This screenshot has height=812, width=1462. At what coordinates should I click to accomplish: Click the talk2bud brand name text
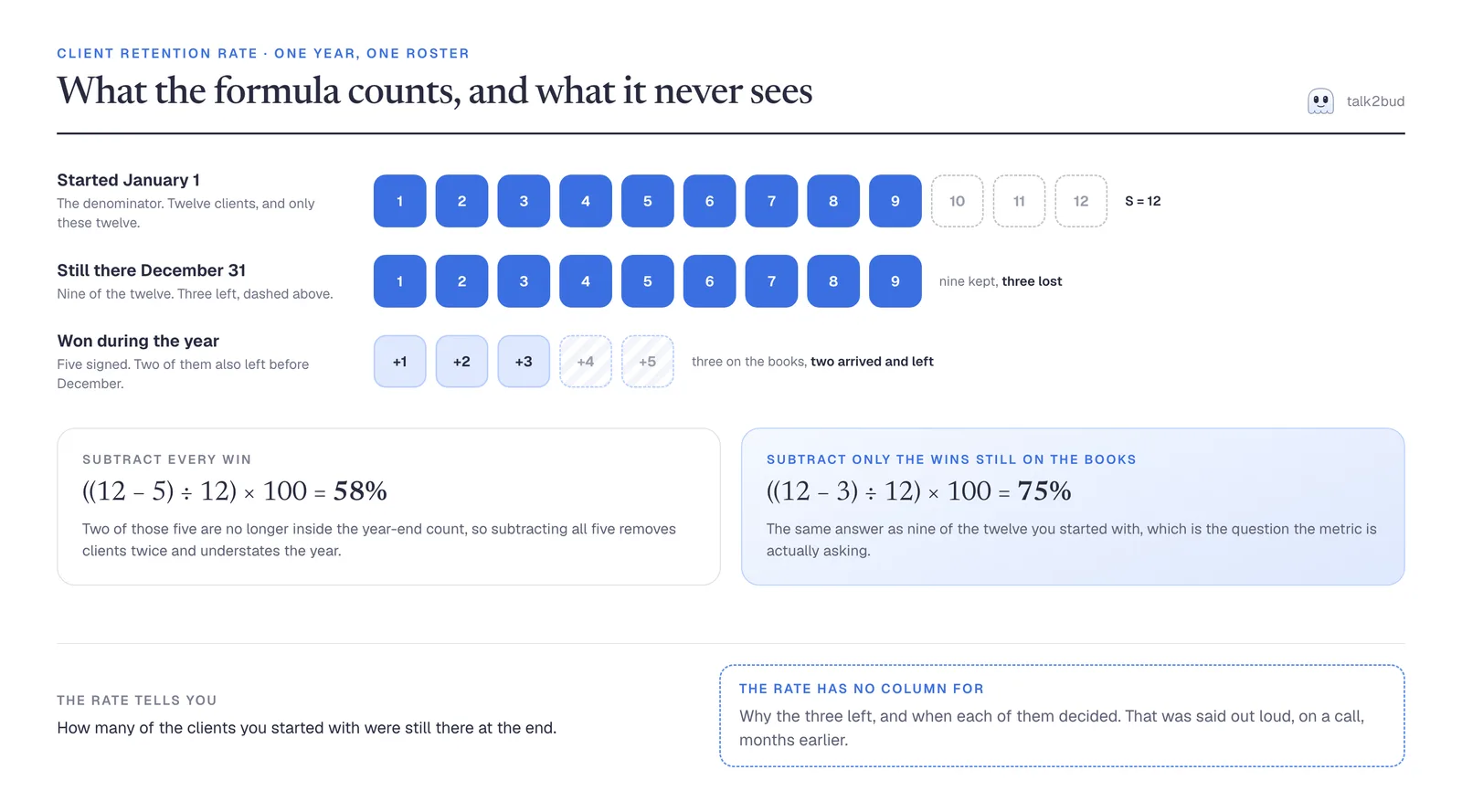click(1375, 101)
